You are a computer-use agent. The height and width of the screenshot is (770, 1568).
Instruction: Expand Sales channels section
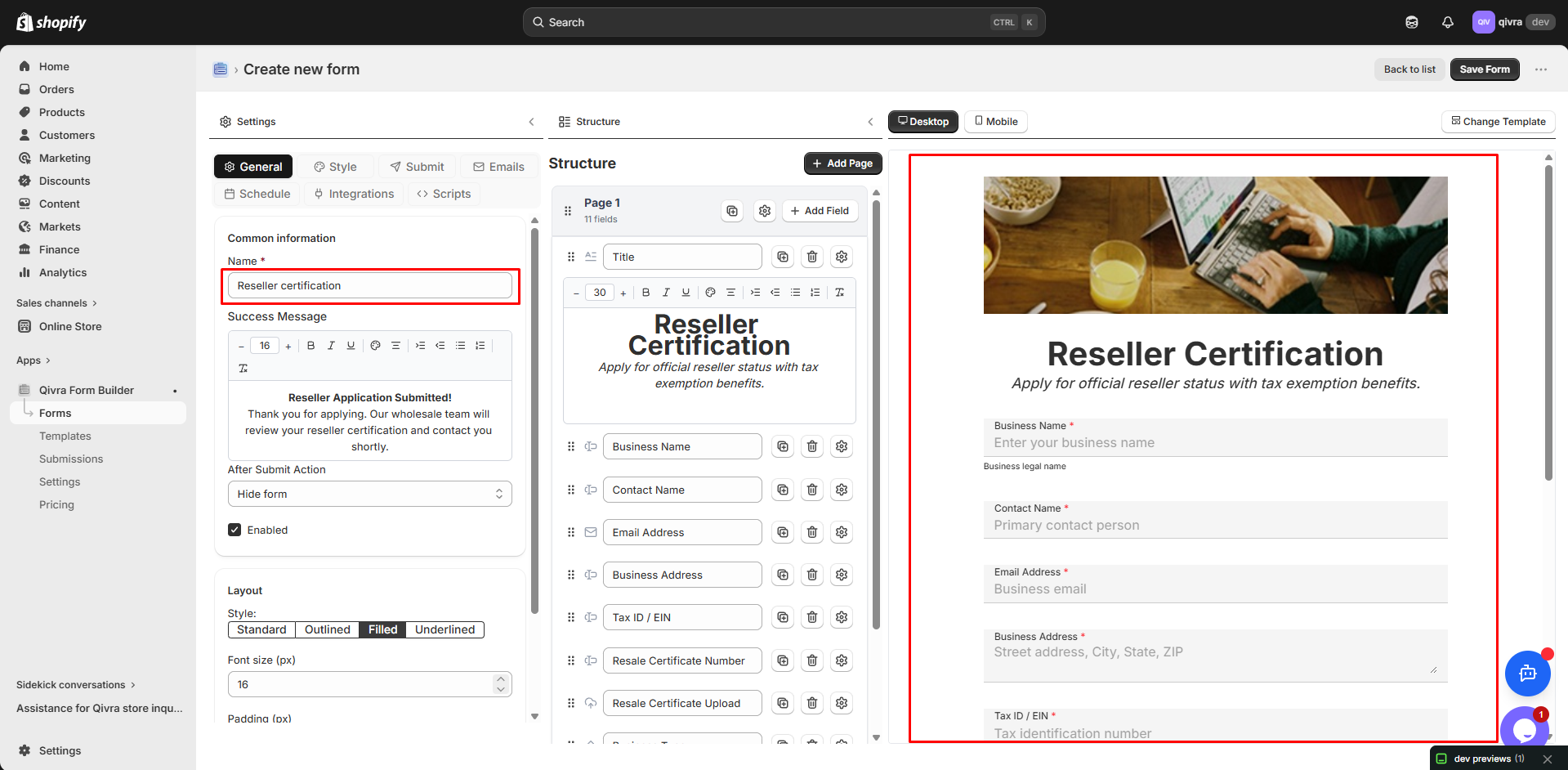[x=56, y=303]
